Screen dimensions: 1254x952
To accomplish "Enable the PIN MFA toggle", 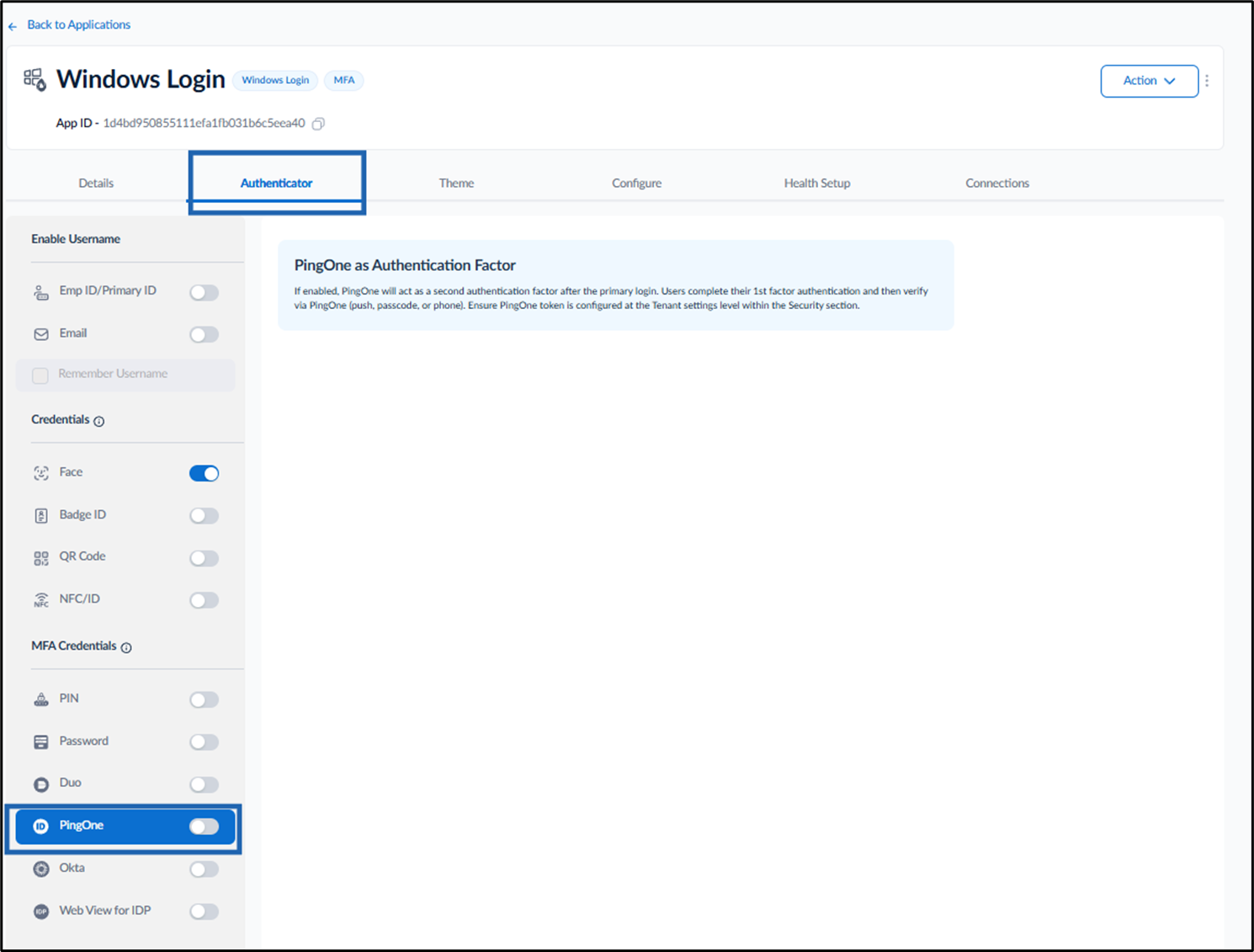I will click(204, 699).
